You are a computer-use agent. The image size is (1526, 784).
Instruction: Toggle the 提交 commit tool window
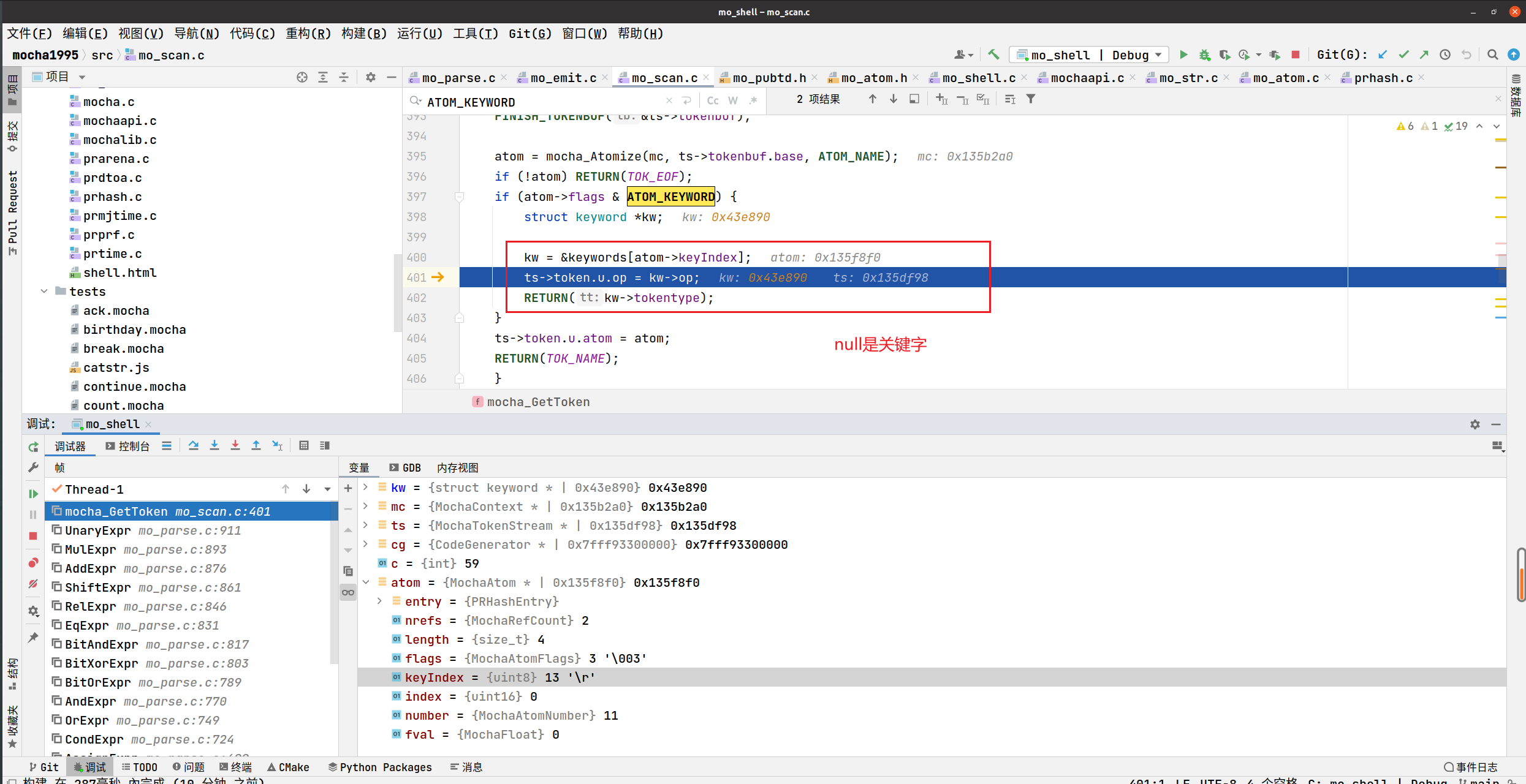[12, 136]
